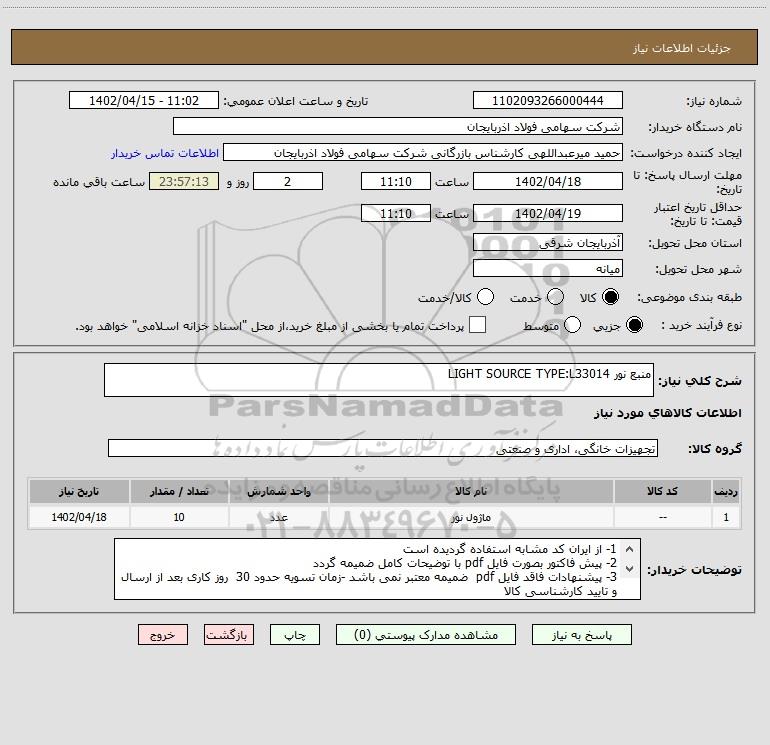
Task: Click the response deadline date 1402/04/18 field
Action: point(548,181)
